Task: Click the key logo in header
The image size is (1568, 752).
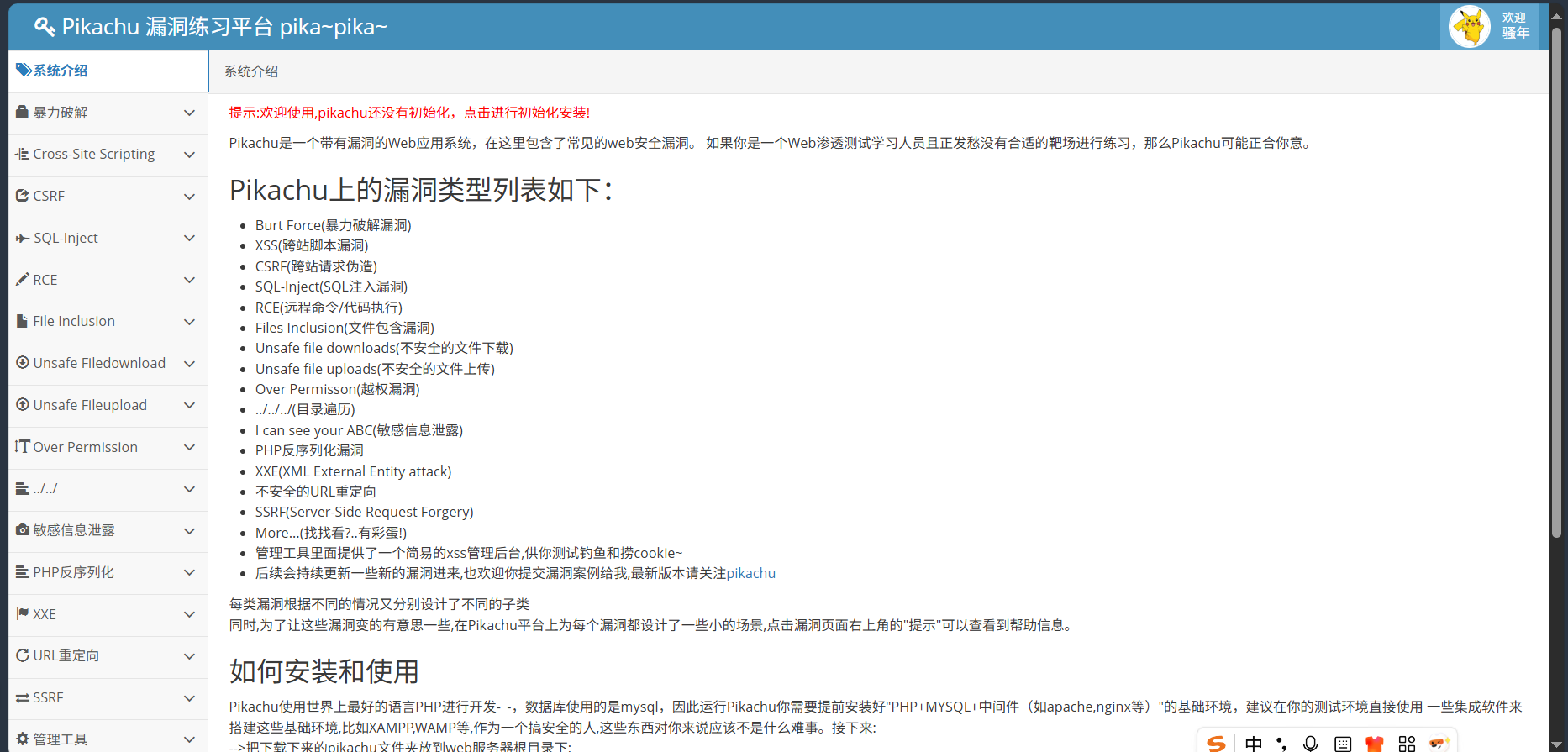Action: pos(45,27)
